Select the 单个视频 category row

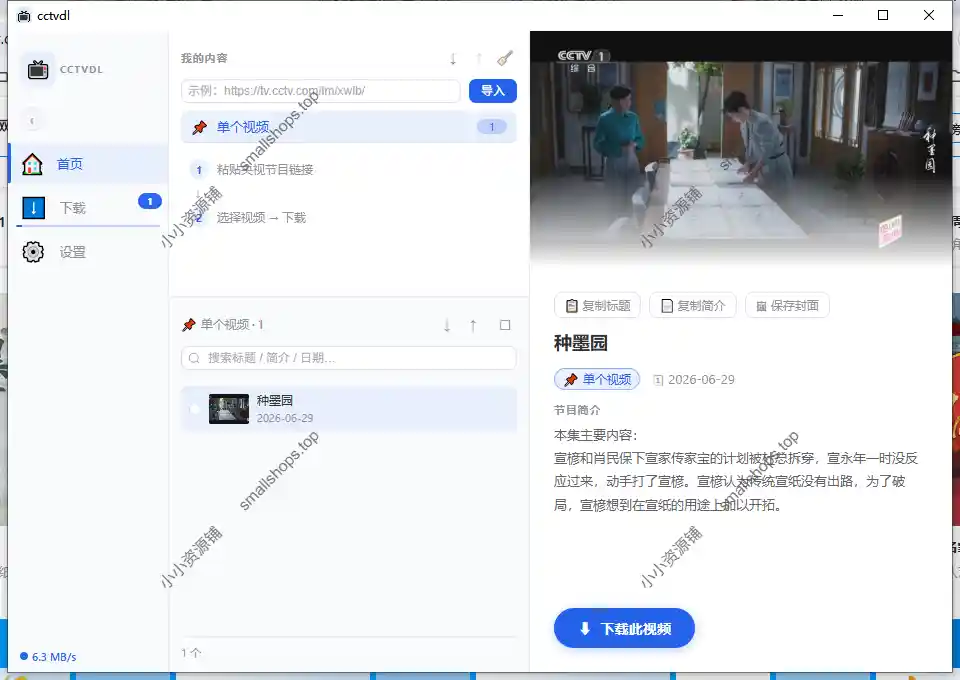tap(348, 127)
